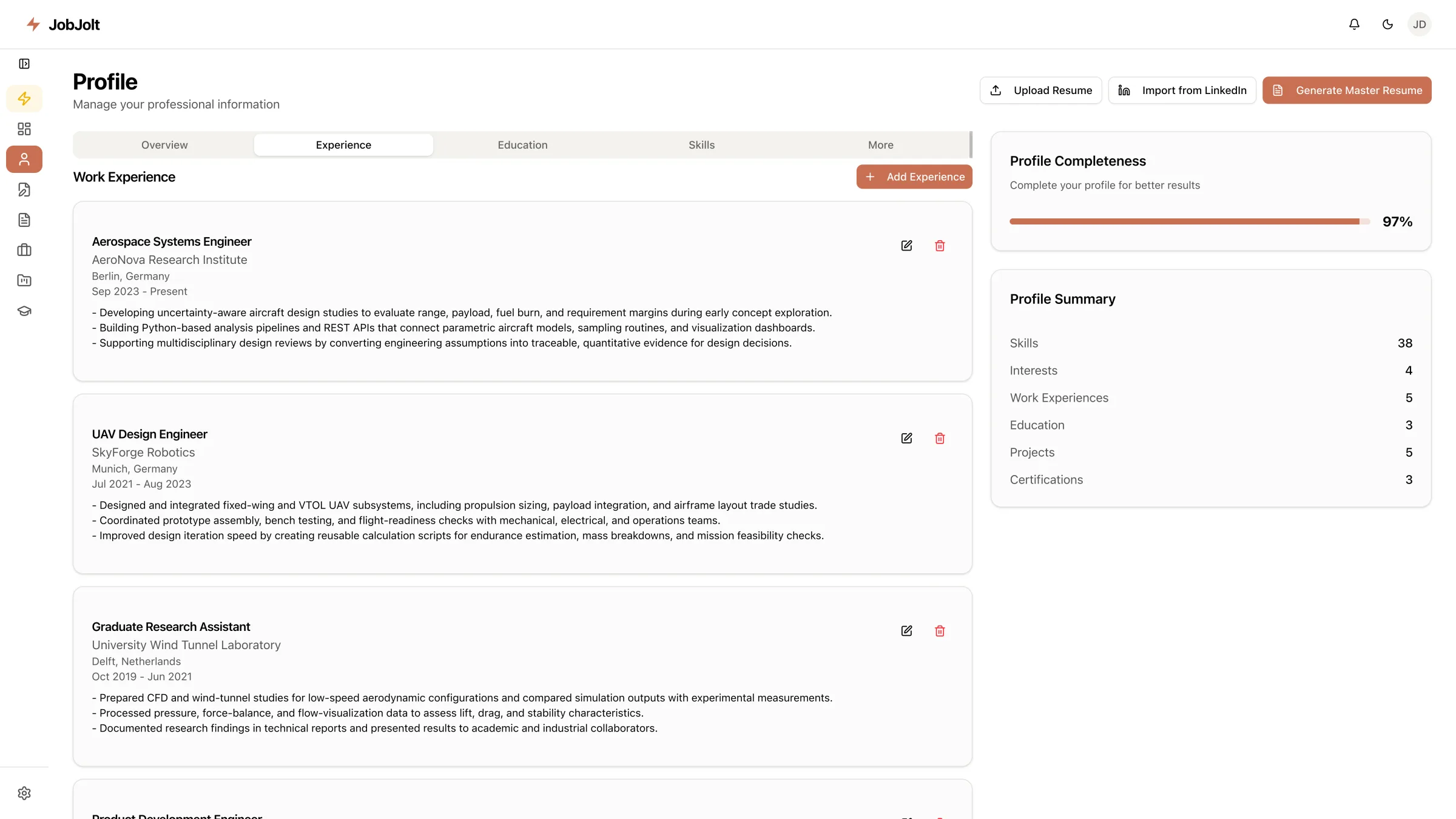Click Upload Resume button

coord(1040,90)
